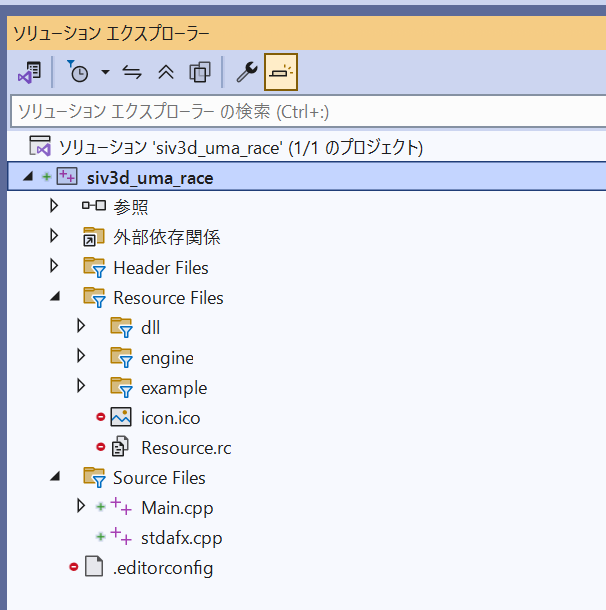
Task: Select the Resource.rc file
Action: [185, 448]
